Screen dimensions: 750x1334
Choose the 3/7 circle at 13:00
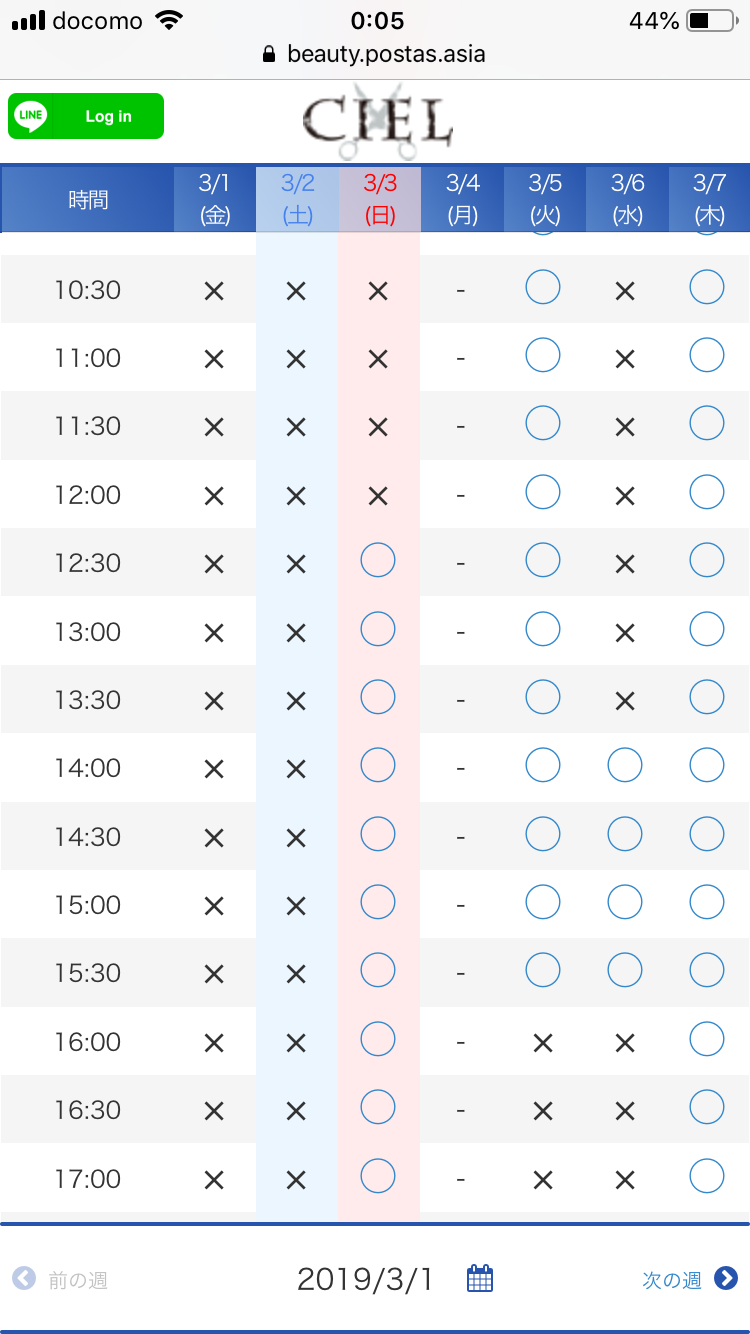(707, 628)
